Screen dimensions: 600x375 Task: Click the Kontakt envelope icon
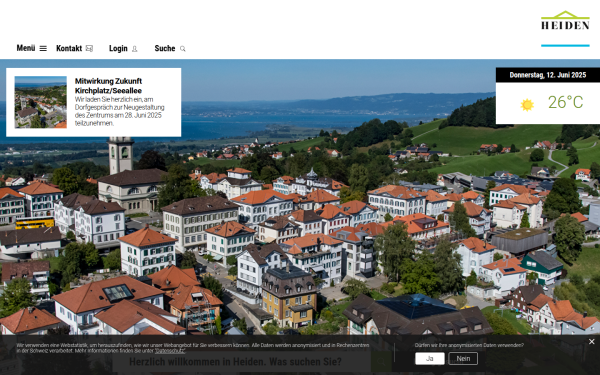[x=89, y=49]
